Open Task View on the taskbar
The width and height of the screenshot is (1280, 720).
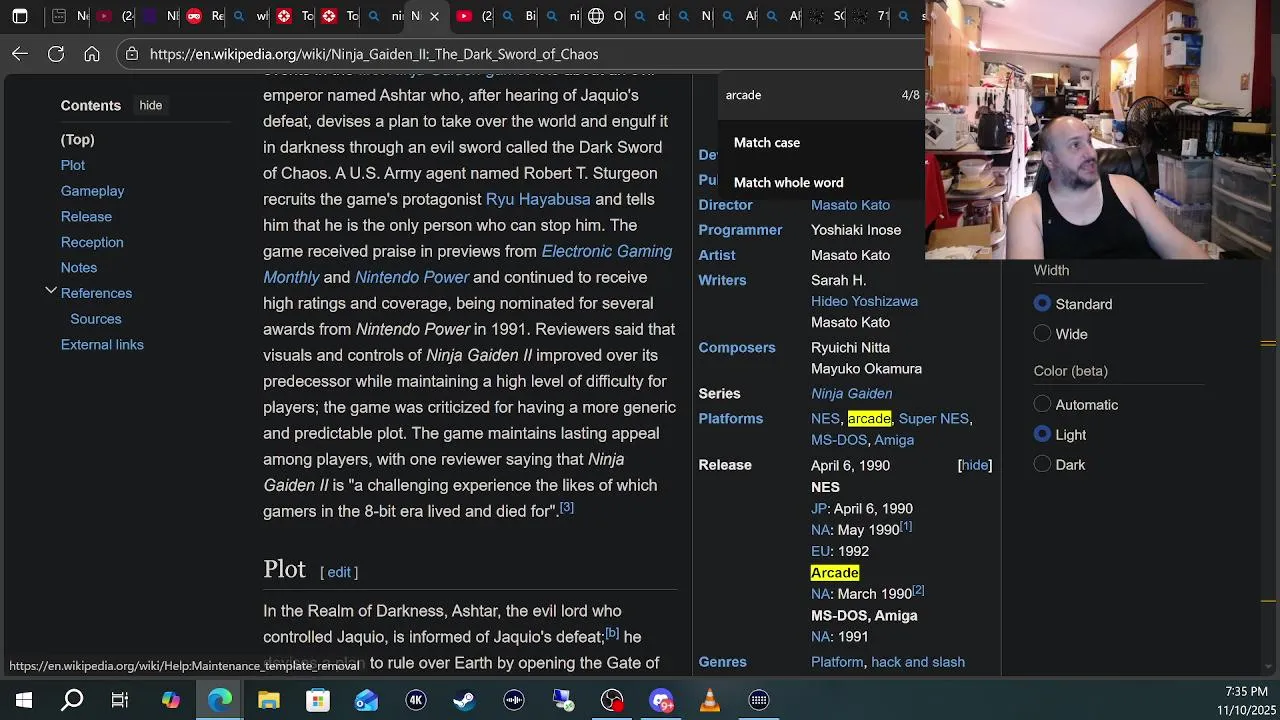120,700
